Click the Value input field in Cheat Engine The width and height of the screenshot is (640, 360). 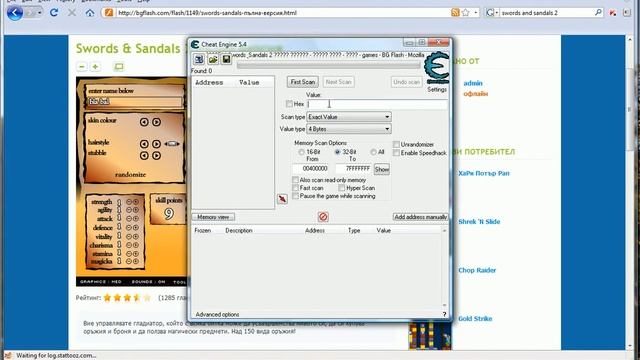pyautogui.click(x=377, y=104)
